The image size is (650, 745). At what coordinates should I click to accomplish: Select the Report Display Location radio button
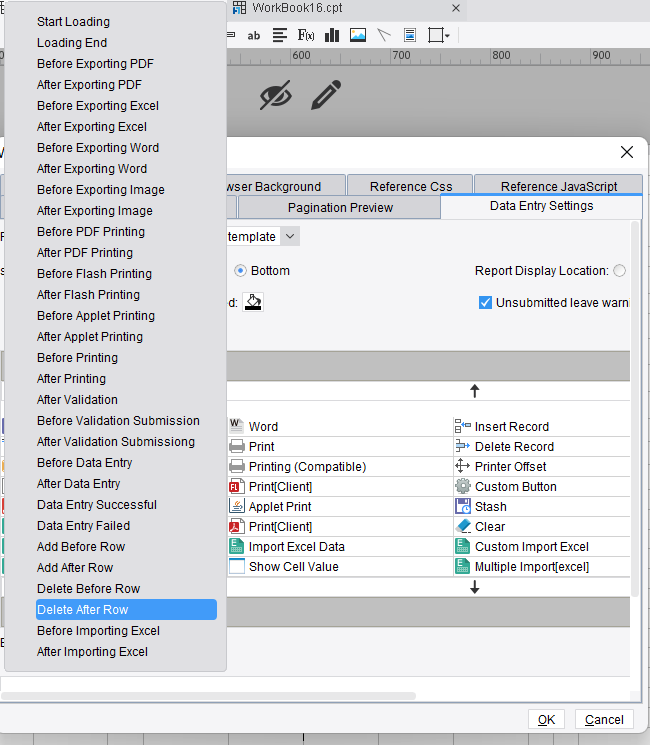(620, 271)
